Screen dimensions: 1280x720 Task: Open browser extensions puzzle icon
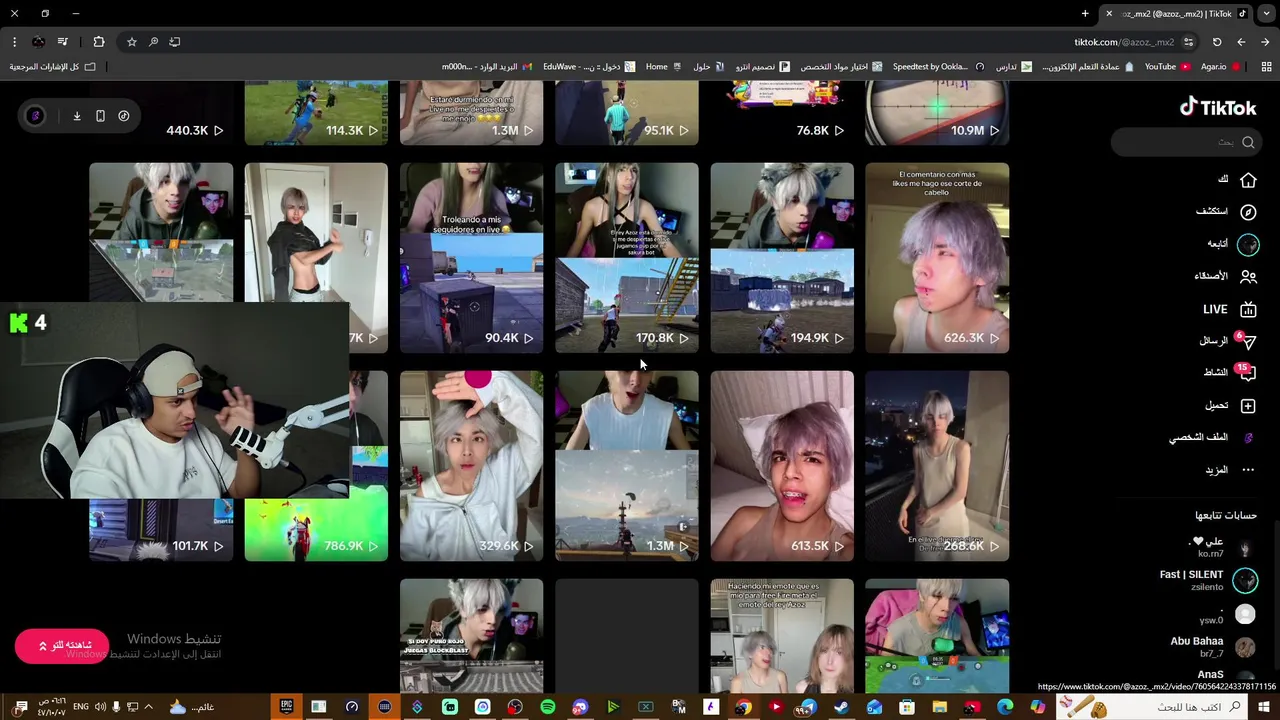point(98,42)
